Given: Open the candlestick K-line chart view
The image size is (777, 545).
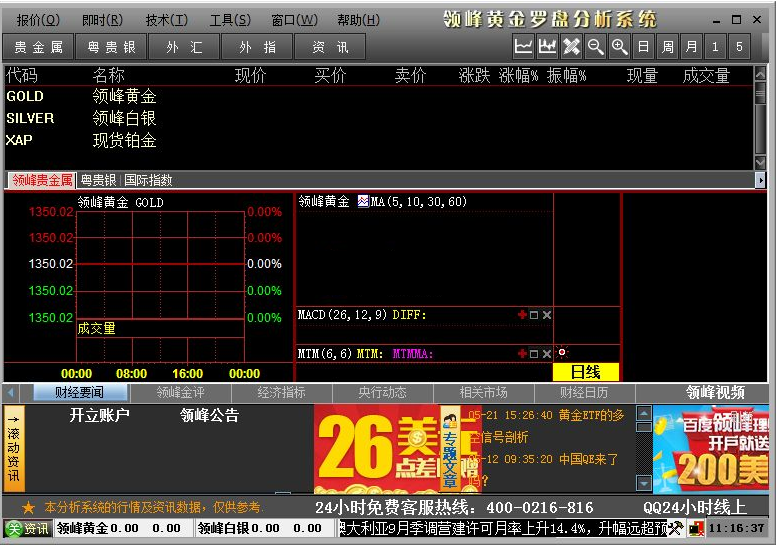Looking at the screenshot, I should [547, 47].
